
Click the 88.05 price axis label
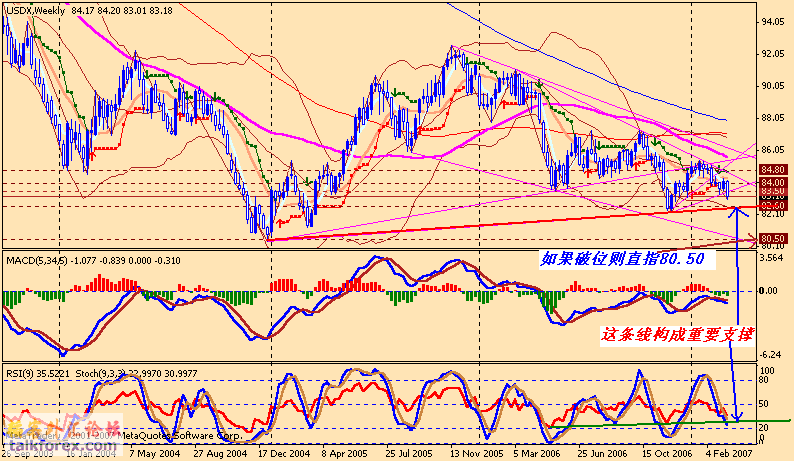[x=773, y=118]
